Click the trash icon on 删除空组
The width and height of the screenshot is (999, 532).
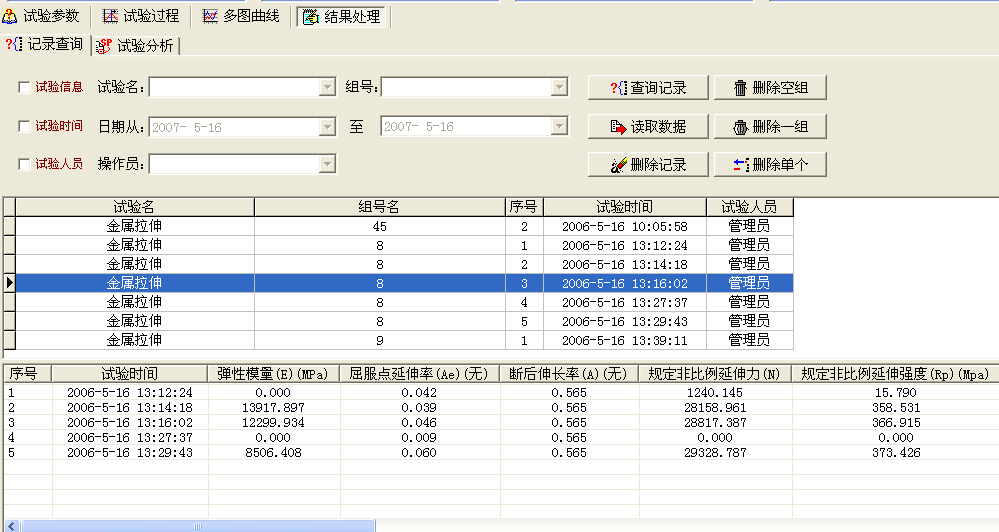pyautogui.click(x=740, y=88)
